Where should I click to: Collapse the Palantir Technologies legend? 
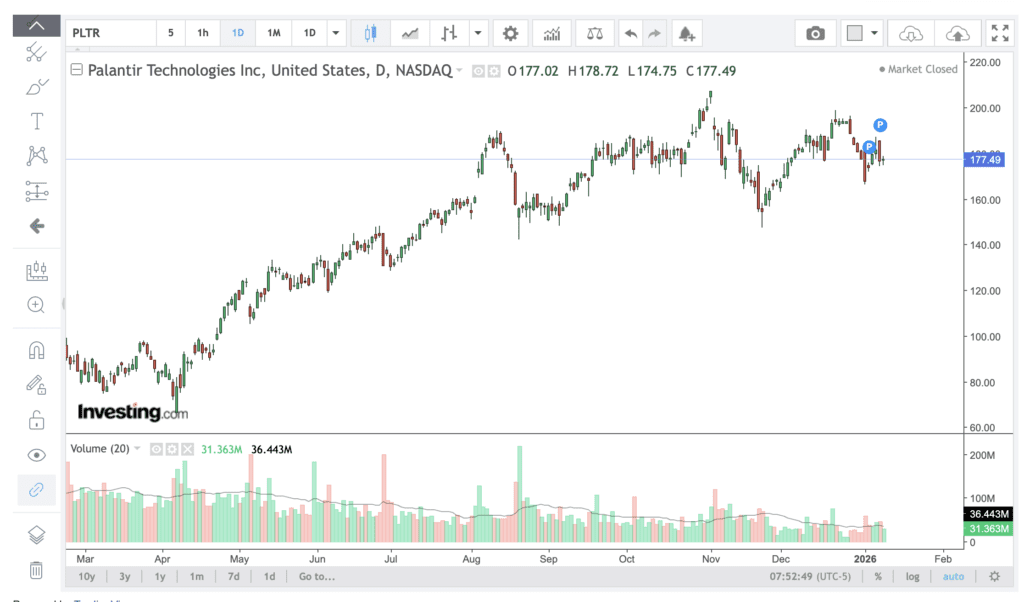click(x=77, y=70)
